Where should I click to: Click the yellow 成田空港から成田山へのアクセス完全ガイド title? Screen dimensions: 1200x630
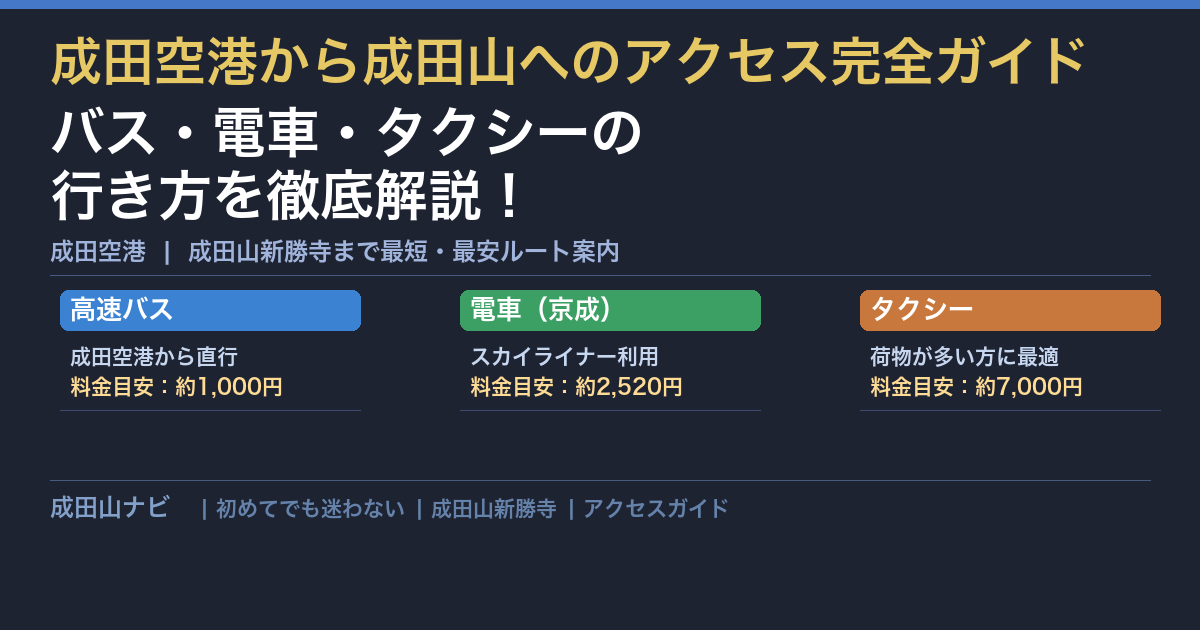568,62
